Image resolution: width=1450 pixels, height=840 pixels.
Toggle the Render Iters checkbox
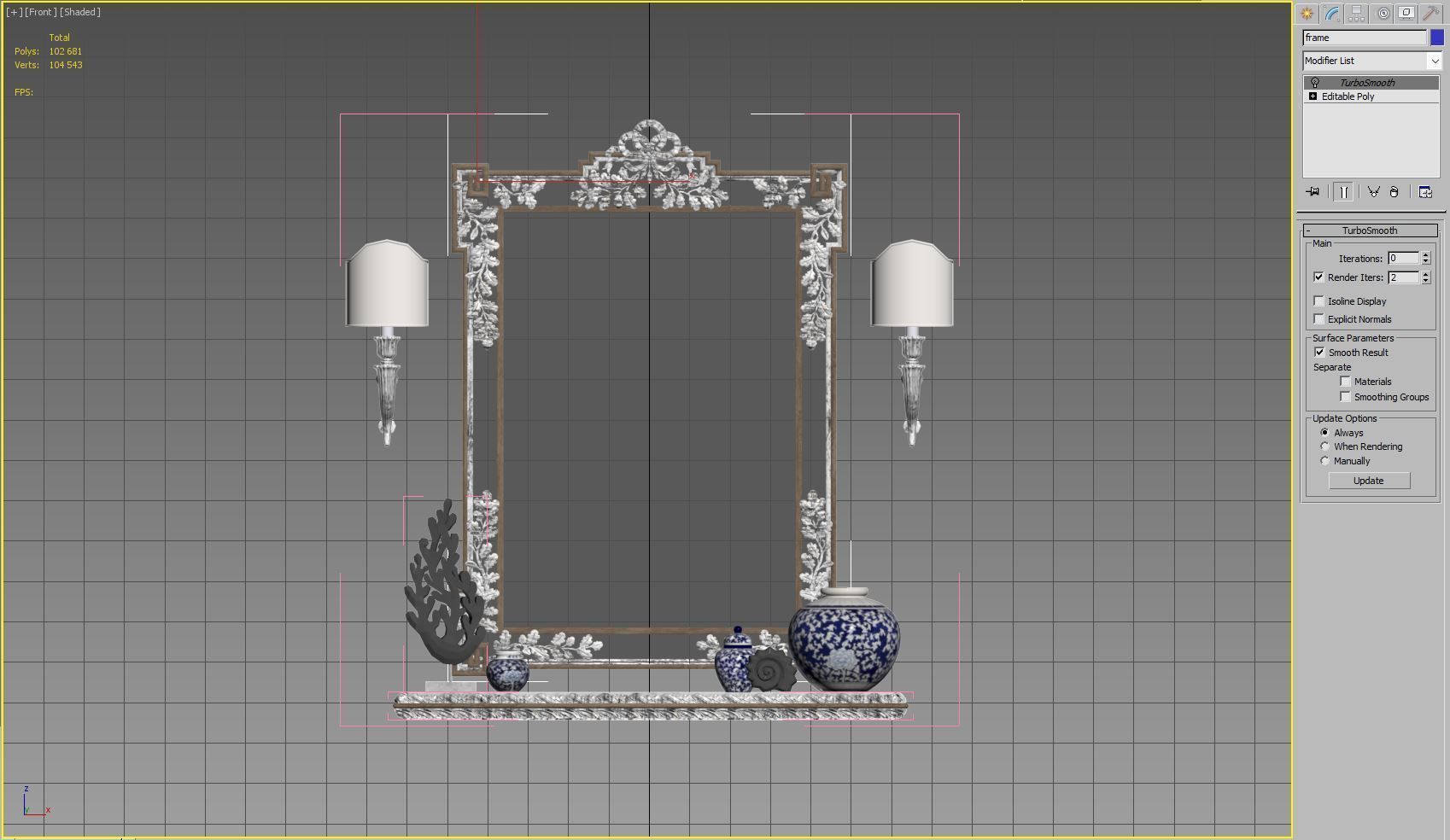pos(1319,277)
